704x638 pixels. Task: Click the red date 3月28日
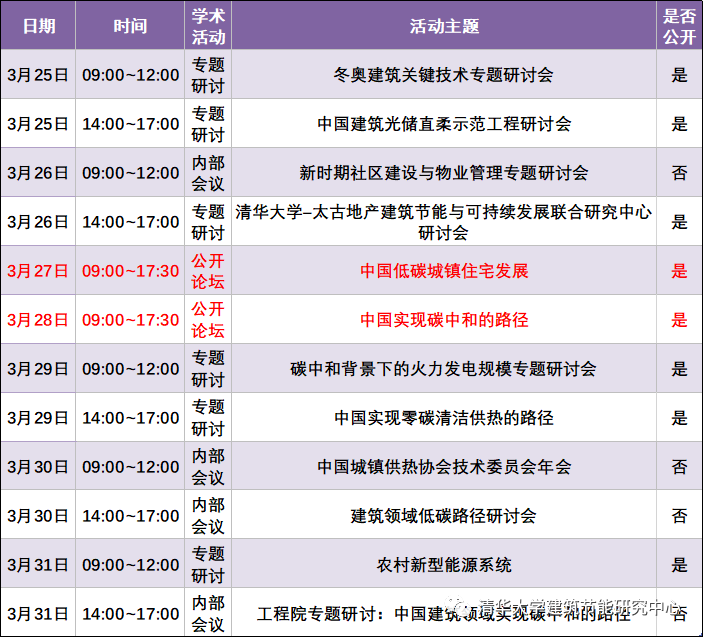click(38, 320)
